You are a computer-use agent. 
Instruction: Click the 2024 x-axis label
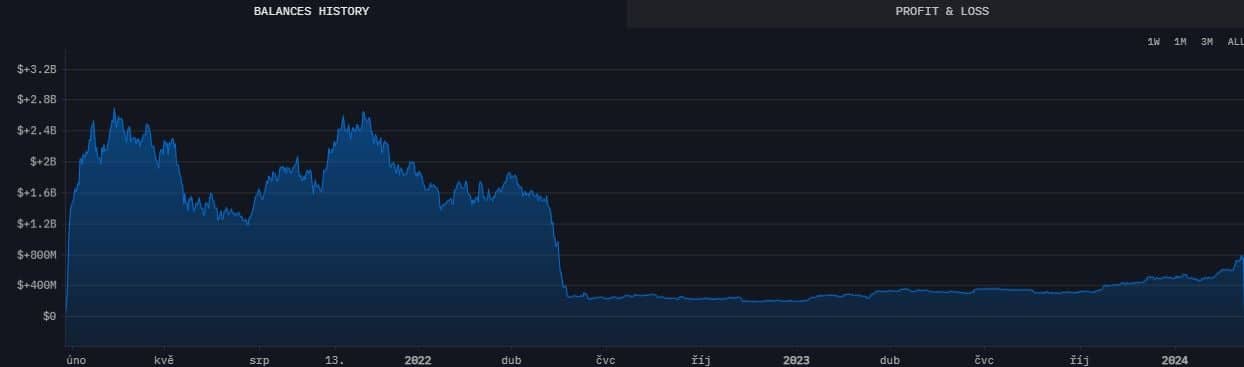1174,359
